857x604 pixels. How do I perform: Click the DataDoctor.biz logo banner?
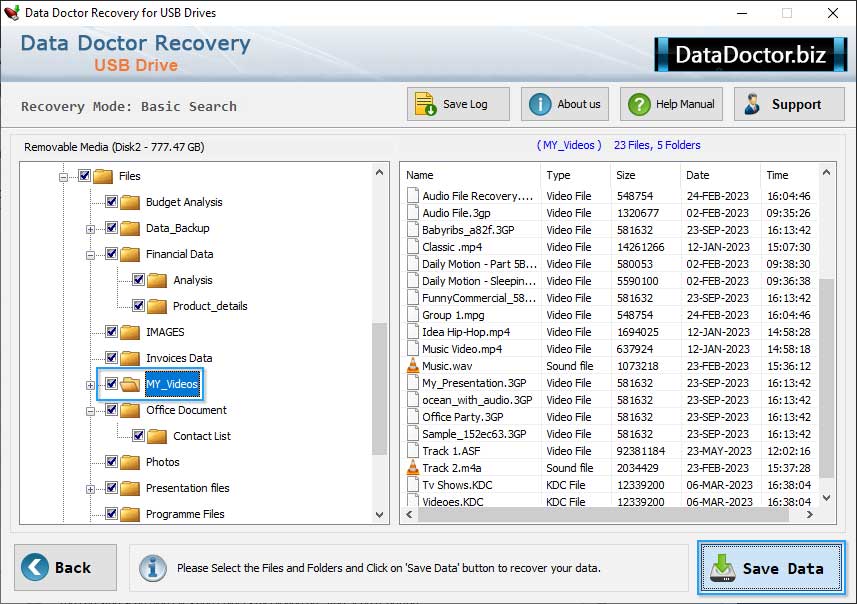[751, 54]
